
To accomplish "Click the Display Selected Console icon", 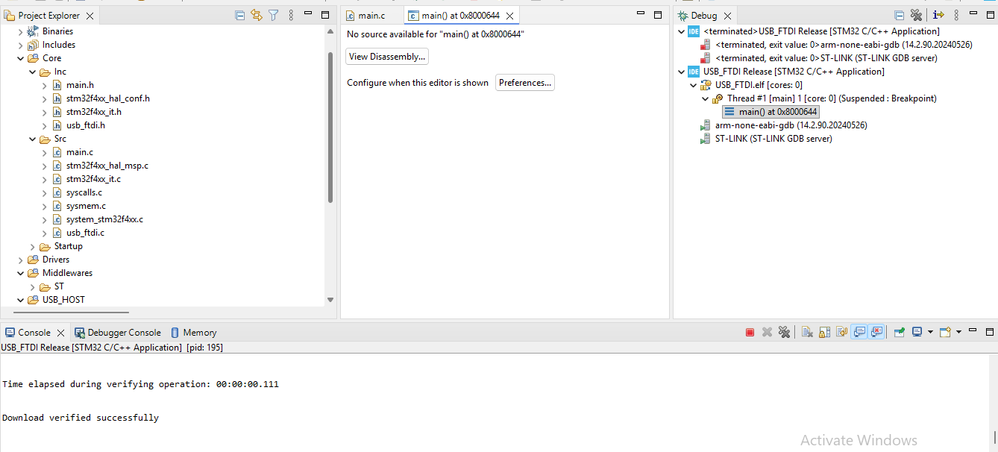I will click(917, 332).
